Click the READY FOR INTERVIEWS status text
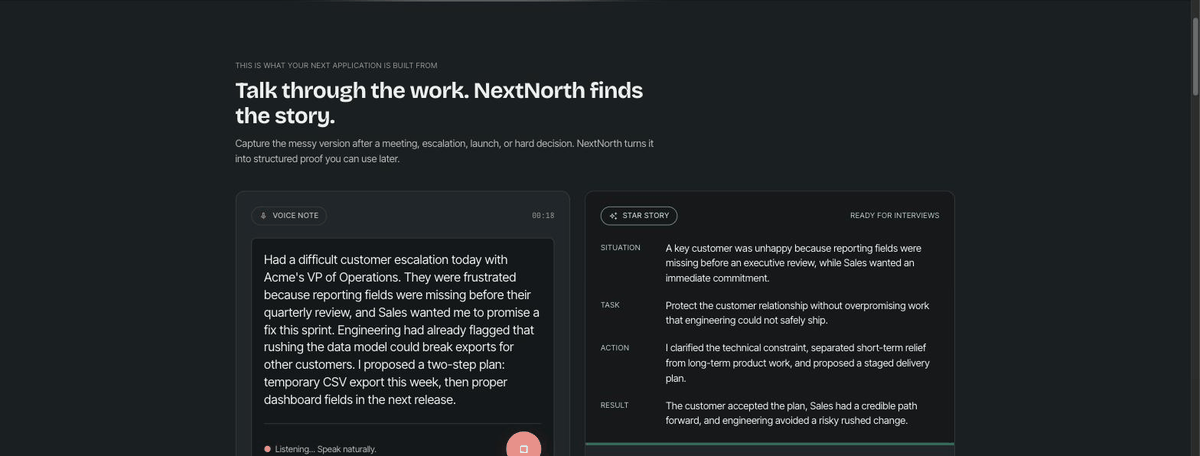The width and height of the screenshot is (1200, 456). click(895, 215)
